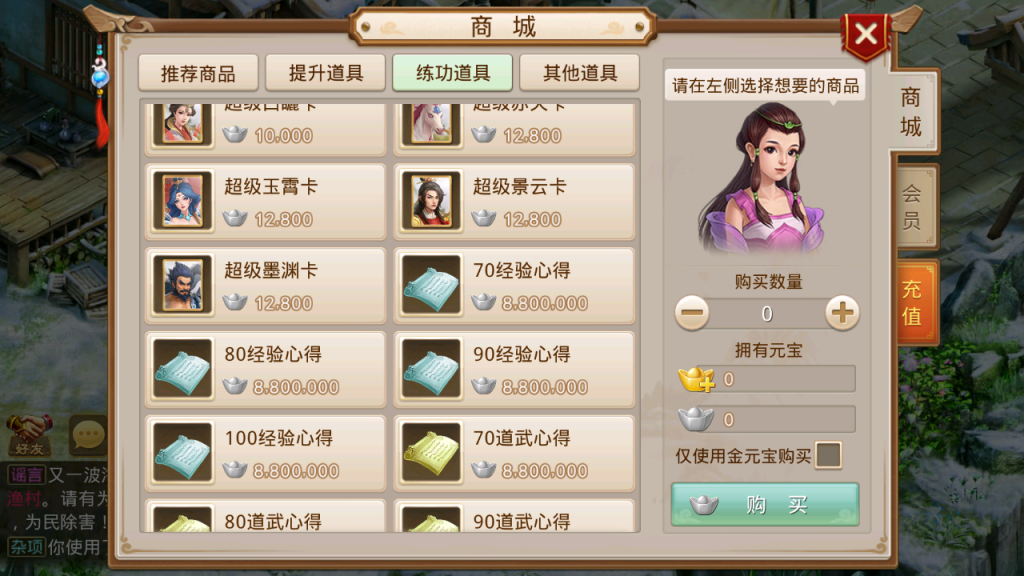
Task: Decrease purchase quantity with minus button
Action: click(x=692, y=313)
